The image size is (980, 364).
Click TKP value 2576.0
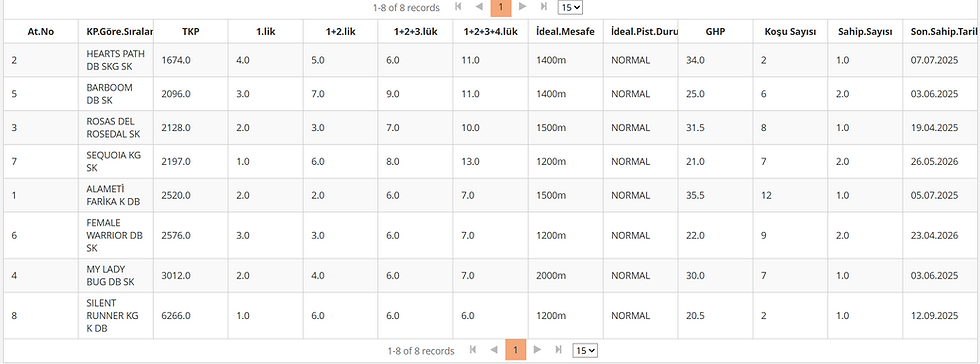tap(176, 235)
